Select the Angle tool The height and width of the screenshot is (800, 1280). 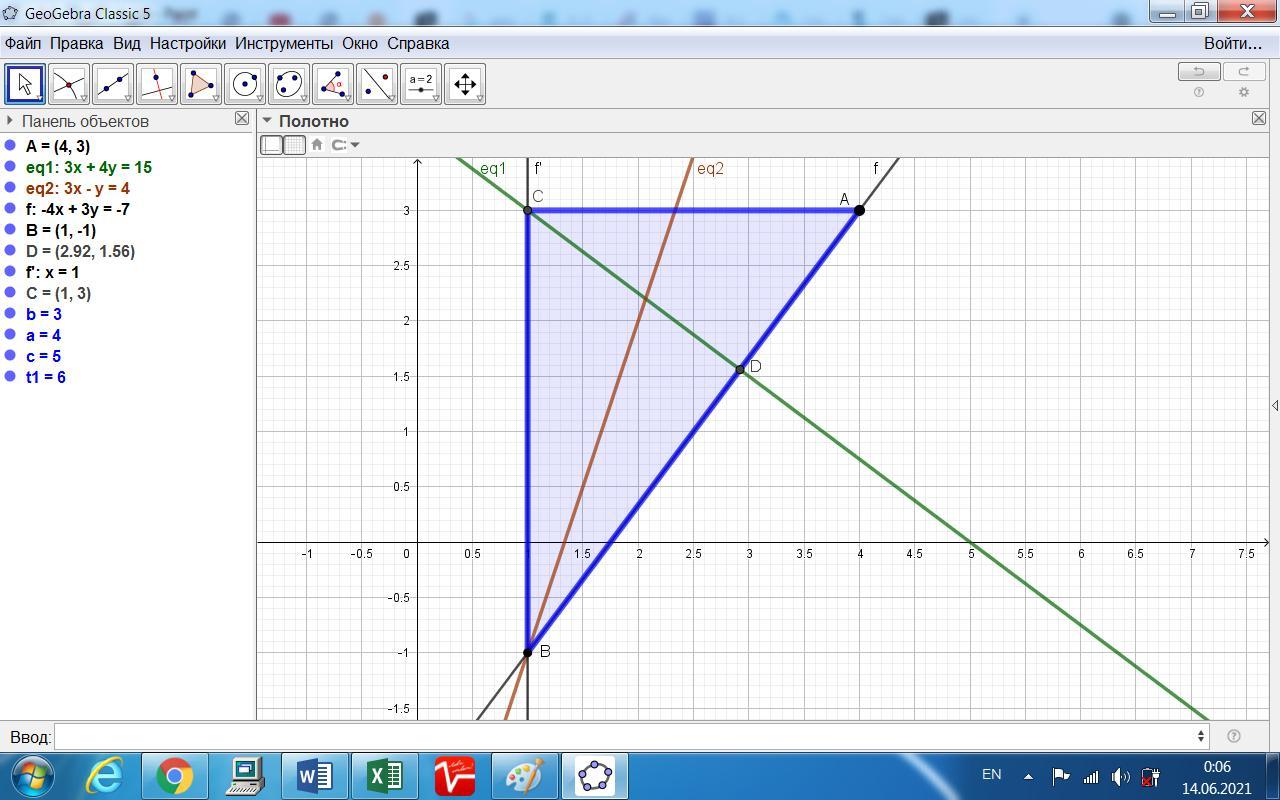[333, 84]
